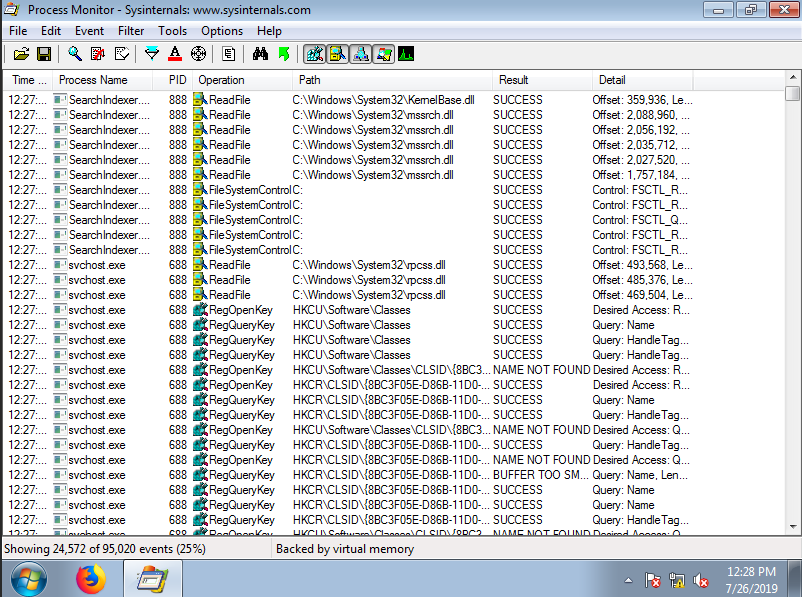
Task: Open Find with the binoculars icon
Action: tap(260, 54)
